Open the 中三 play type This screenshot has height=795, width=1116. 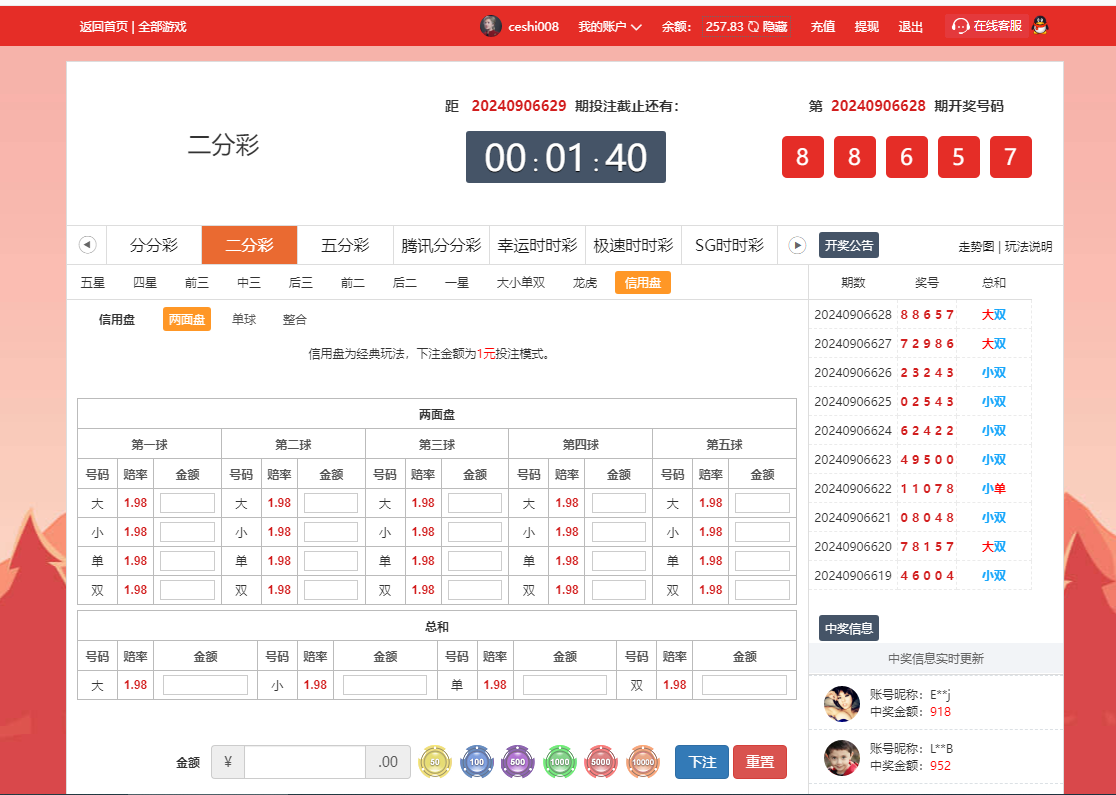[x=248, y=283]
